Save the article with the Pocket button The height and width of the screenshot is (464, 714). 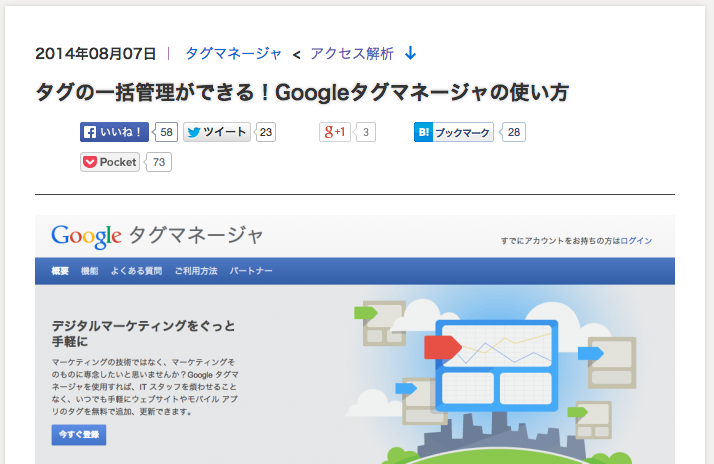[110, 162]
